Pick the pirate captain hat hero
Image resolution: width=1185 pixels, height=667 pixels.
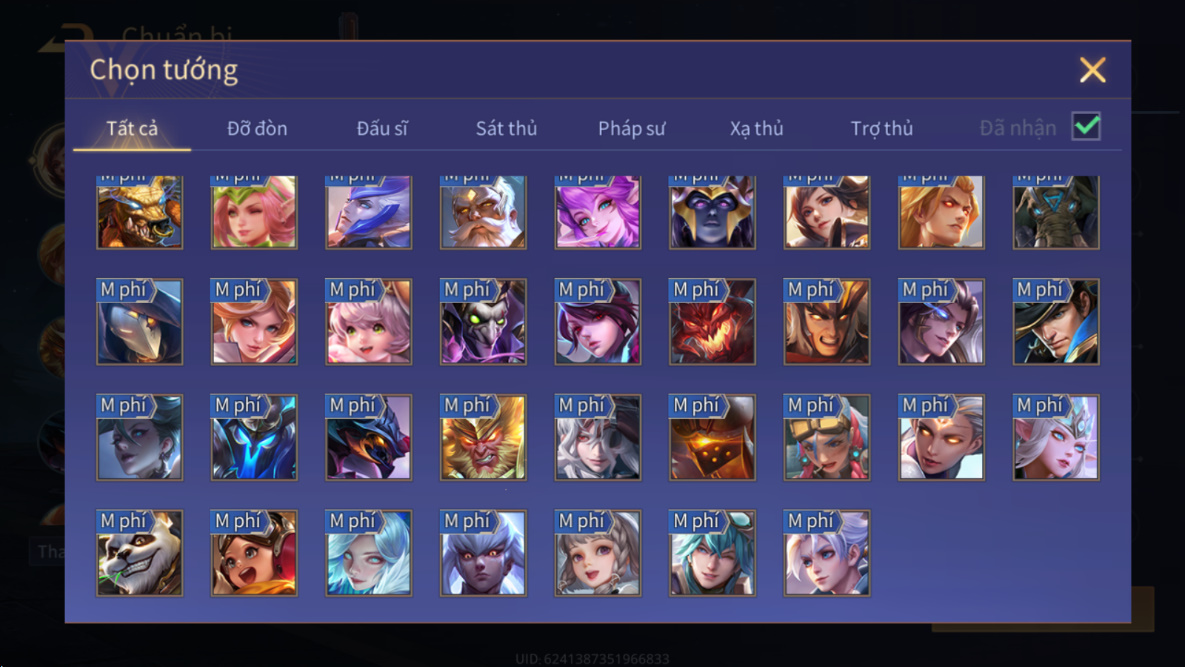tap(1057, 322)
